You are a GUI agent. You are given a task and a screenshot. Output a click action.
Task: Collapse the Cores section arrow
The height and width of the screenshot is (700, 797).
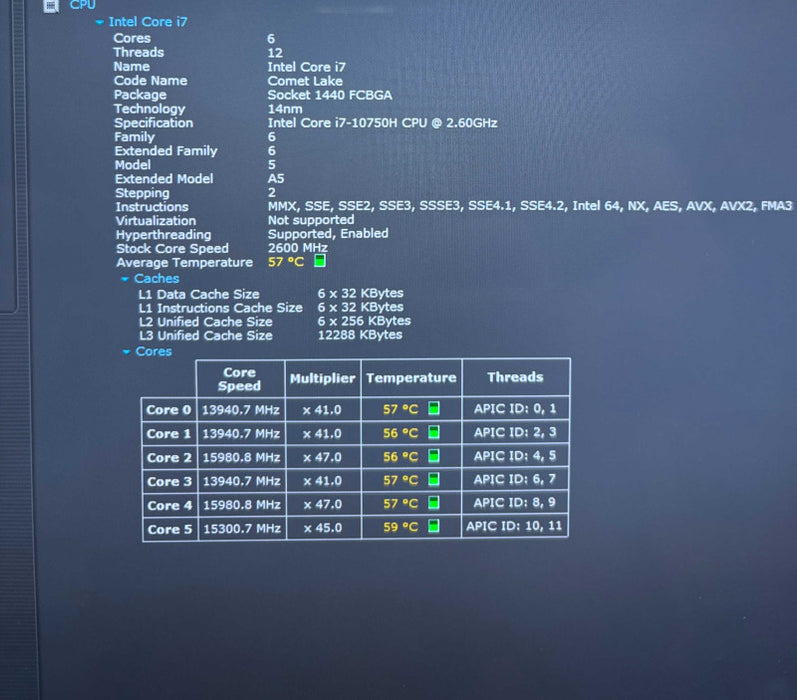(127, 352)
